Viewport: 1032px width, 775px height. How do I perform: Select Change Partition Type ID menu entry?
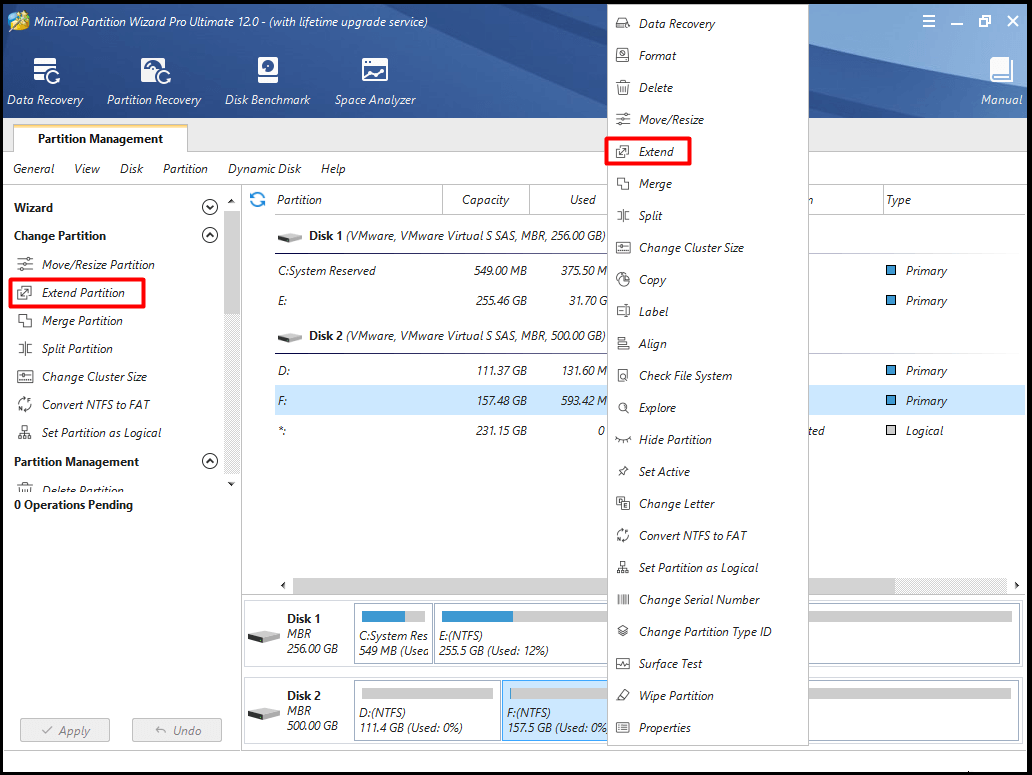[708, 632]
